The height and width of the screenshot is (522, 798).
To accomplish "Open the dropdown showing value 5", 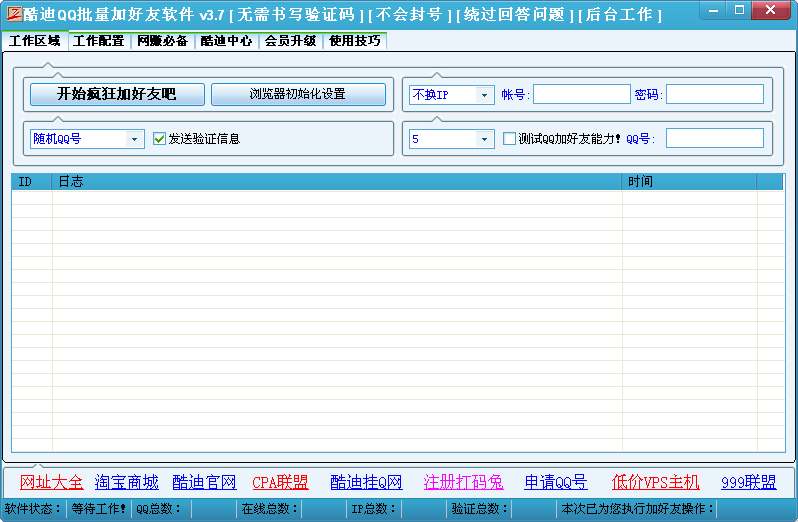I will click(x=484, y=139).
